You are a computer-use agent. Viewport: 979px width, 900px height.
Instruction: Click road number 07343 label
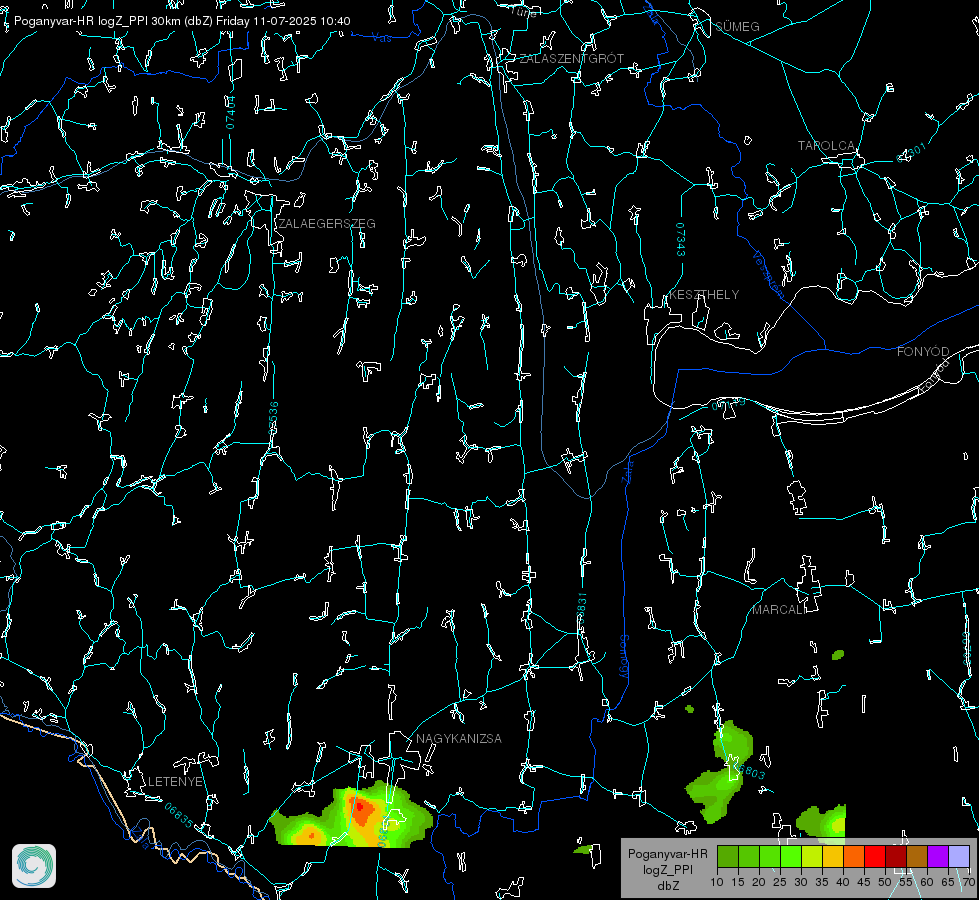tap(680, 239)
